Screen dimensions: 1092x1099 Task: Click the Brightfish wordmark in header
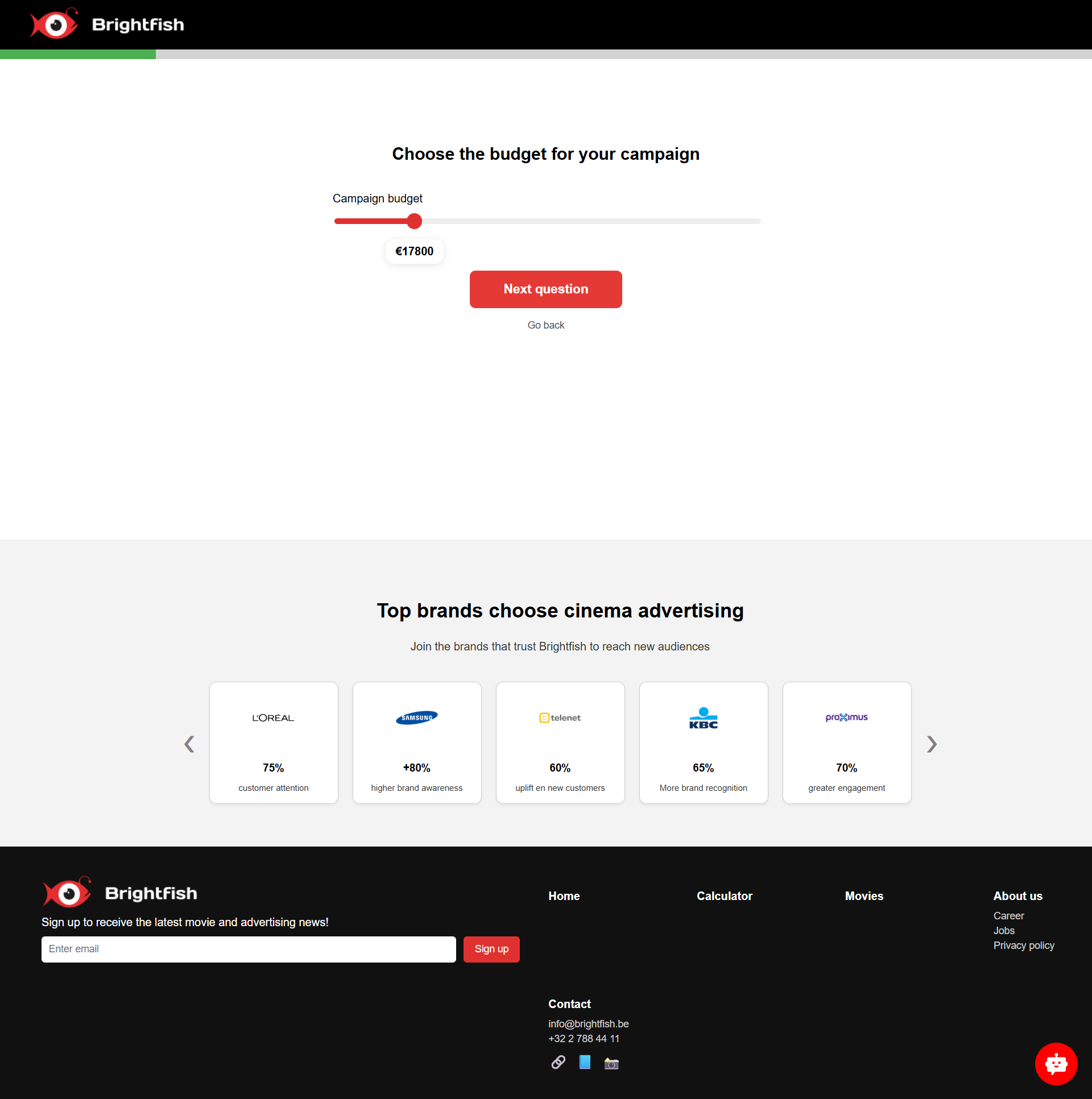coord(138,24)
